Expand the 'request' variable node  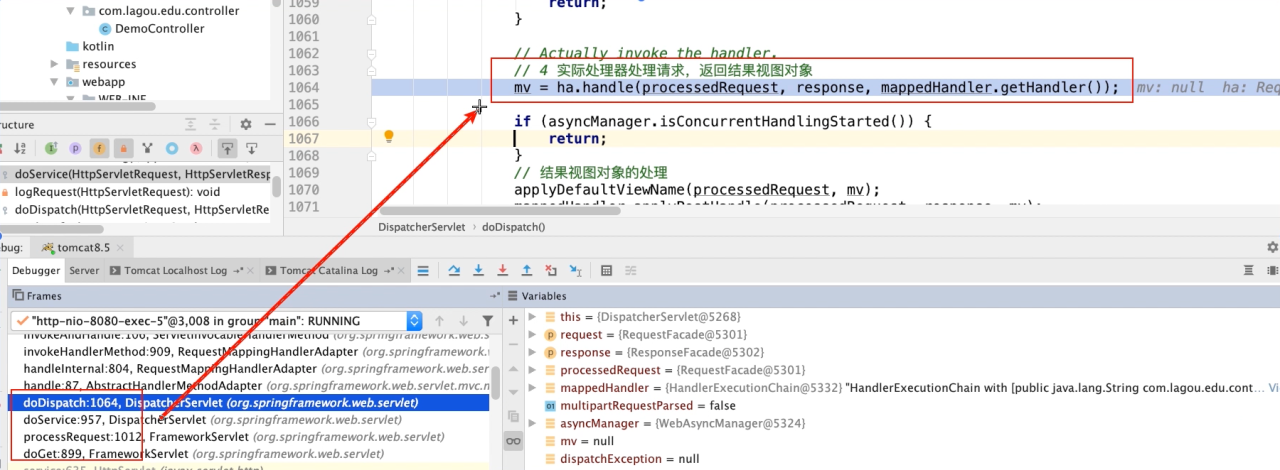click(x=533, y=335)
